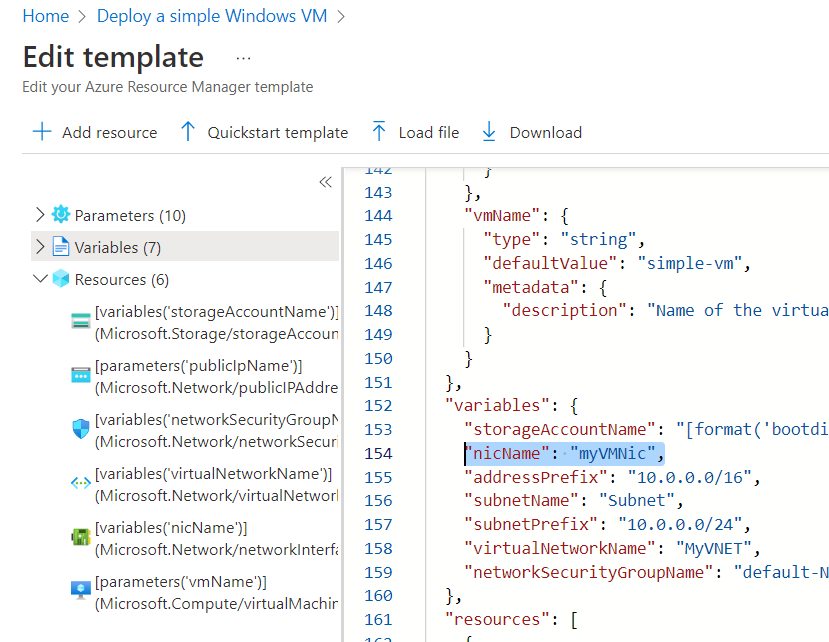Expand the Parameters (10) tree node

click(40, 215)
